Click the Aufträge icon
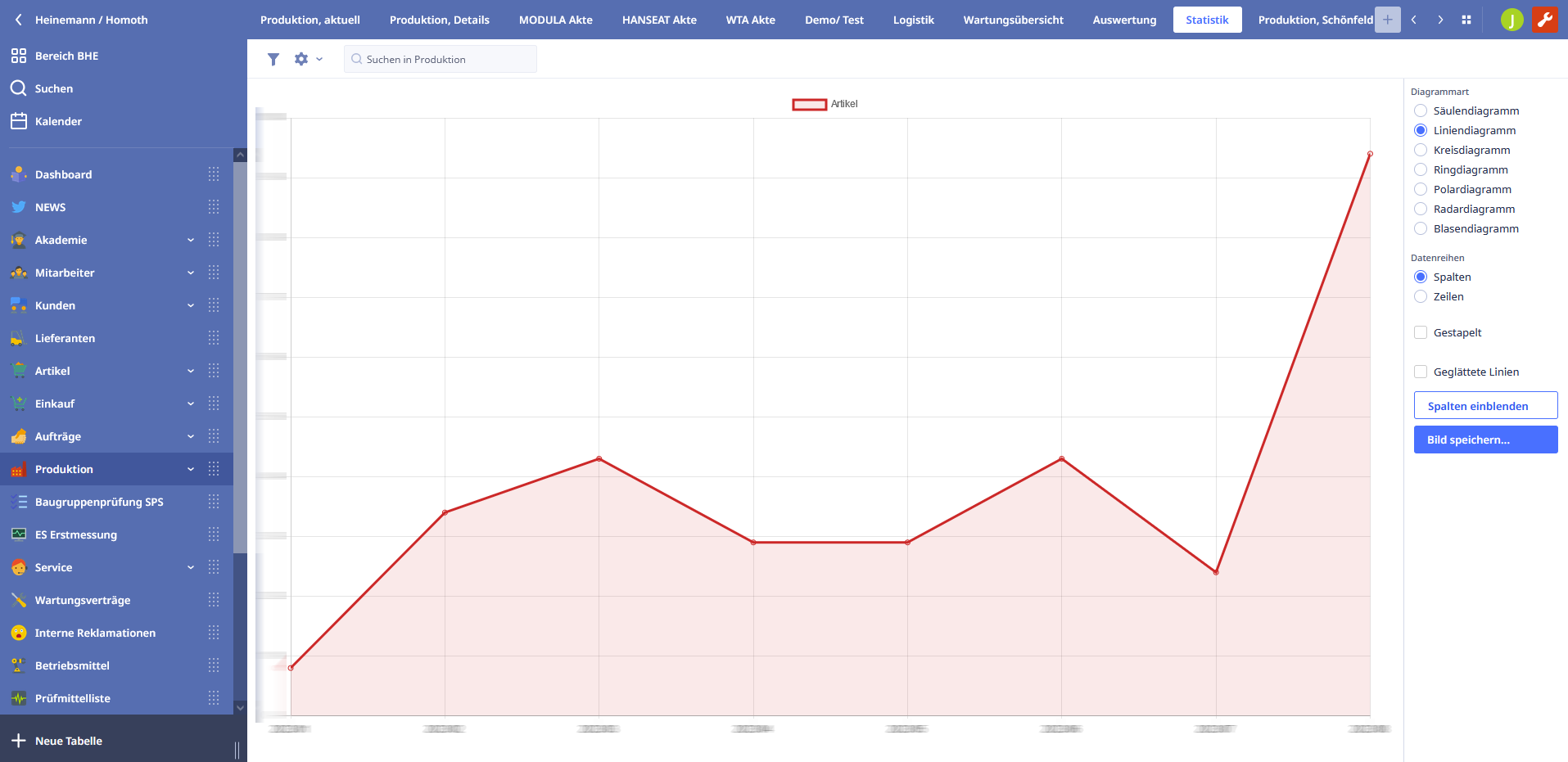The width and height of the screenshot is (1568, 762). click(19, 436)
